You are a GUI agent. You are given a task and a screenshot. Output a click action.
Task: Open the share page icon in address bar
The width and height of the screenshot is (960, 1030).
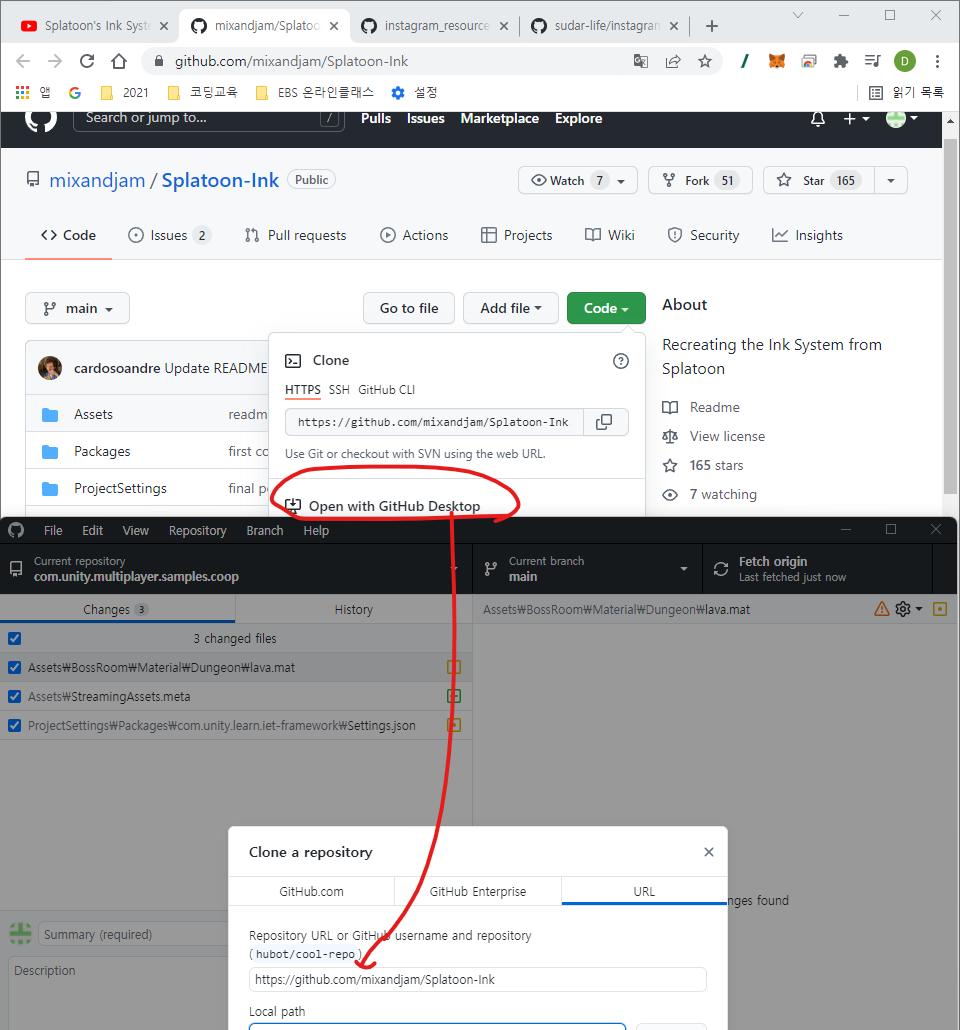point(673,61)
